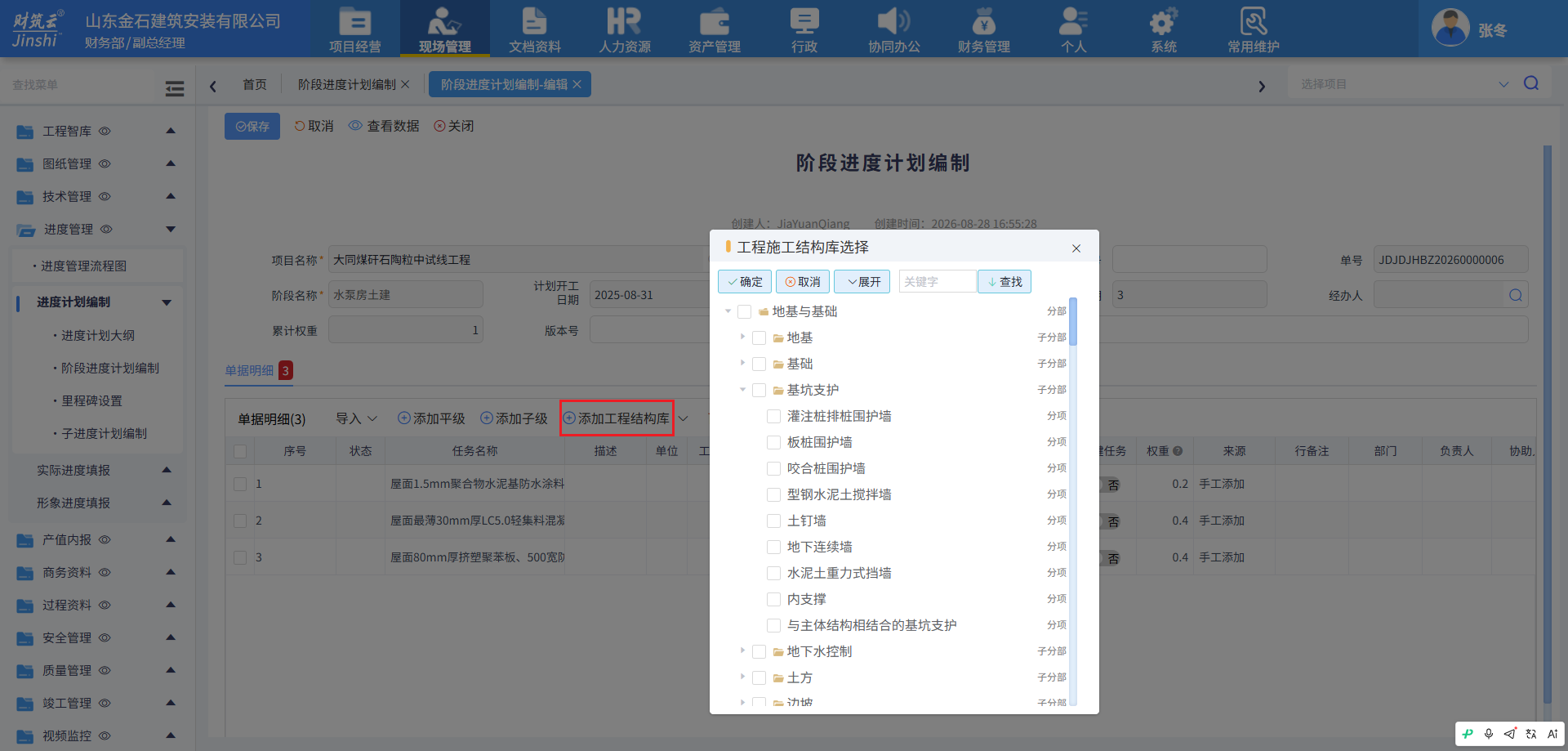Open the 导入 dropdown
Image resolution: width=1568 pixels, height=751 pixels.
(357, 418)
